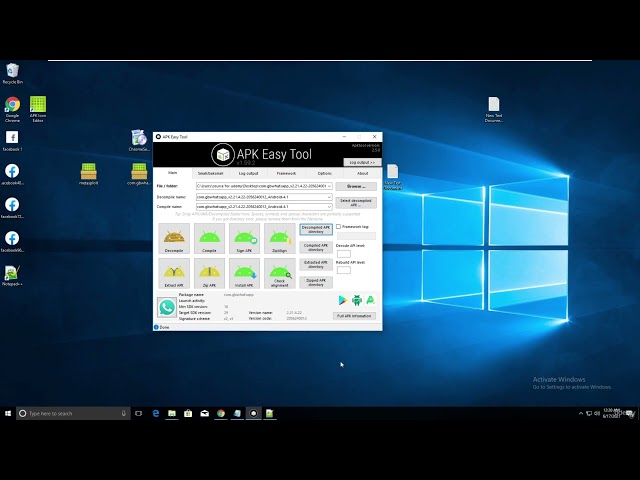640x480 pixels.
Task: Open the ChromeSe... installer desktop icon
Action: 139,140
